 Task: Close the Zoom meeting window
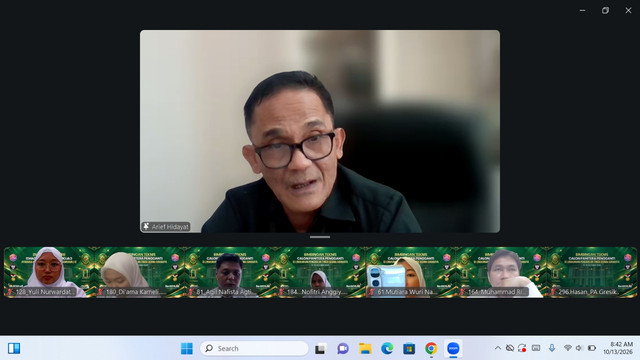(x=628, y=11)
